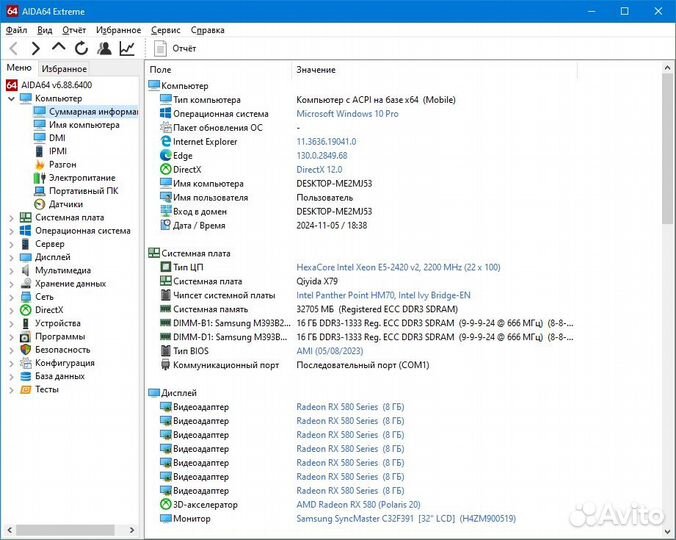Select the AIDA64 v6.88.6400 root item
Image resolution: width=676 pixels, height=540 pixels.
coord(49,85)
